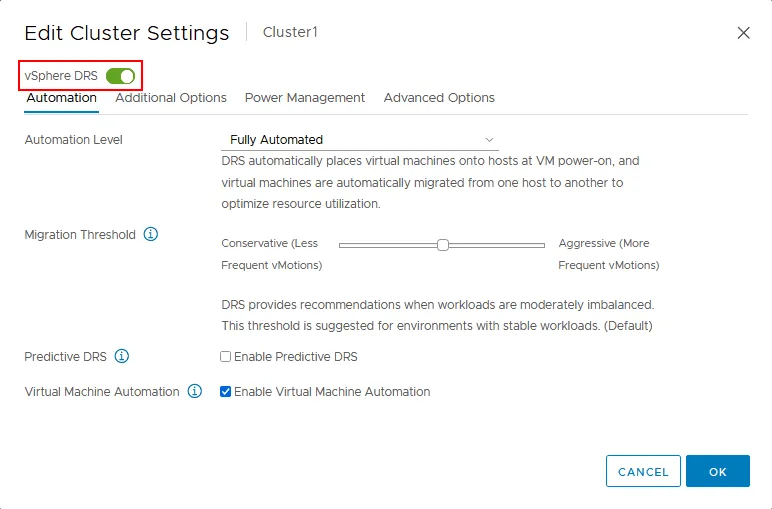Open the Automation Level dropdown showing Fully Automated

coord(358,140)
